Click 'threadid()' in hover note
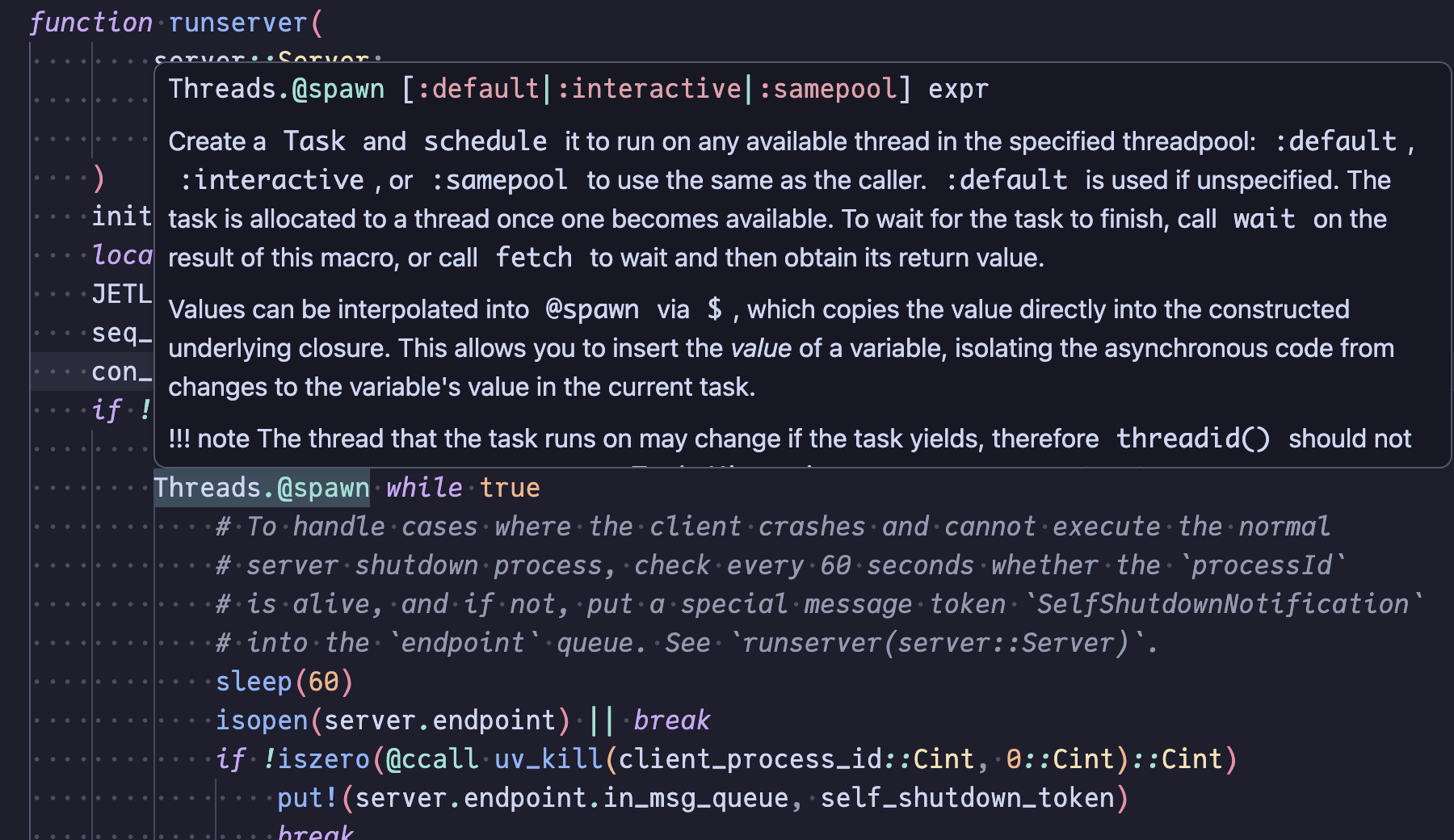The width and height of the screenshot is (1454, 840). [x=1193, y=439]
